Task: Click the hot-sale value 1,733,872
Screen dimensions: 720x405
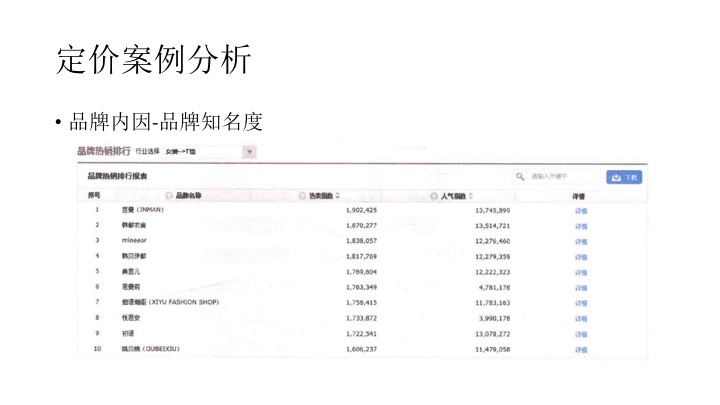Action: coord(361,318)
